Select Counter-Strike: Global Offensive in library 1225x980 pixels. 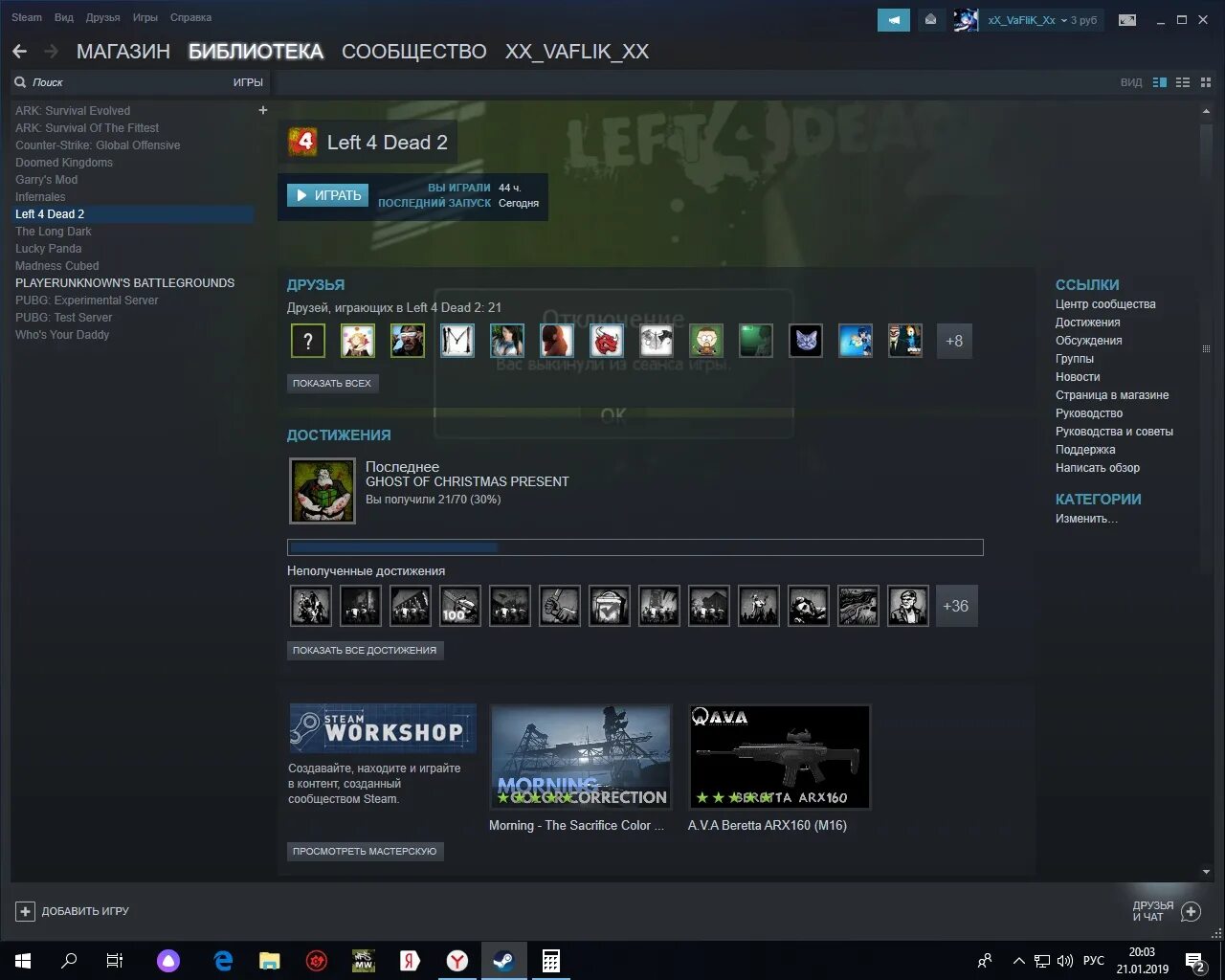[x=98, y=145]
